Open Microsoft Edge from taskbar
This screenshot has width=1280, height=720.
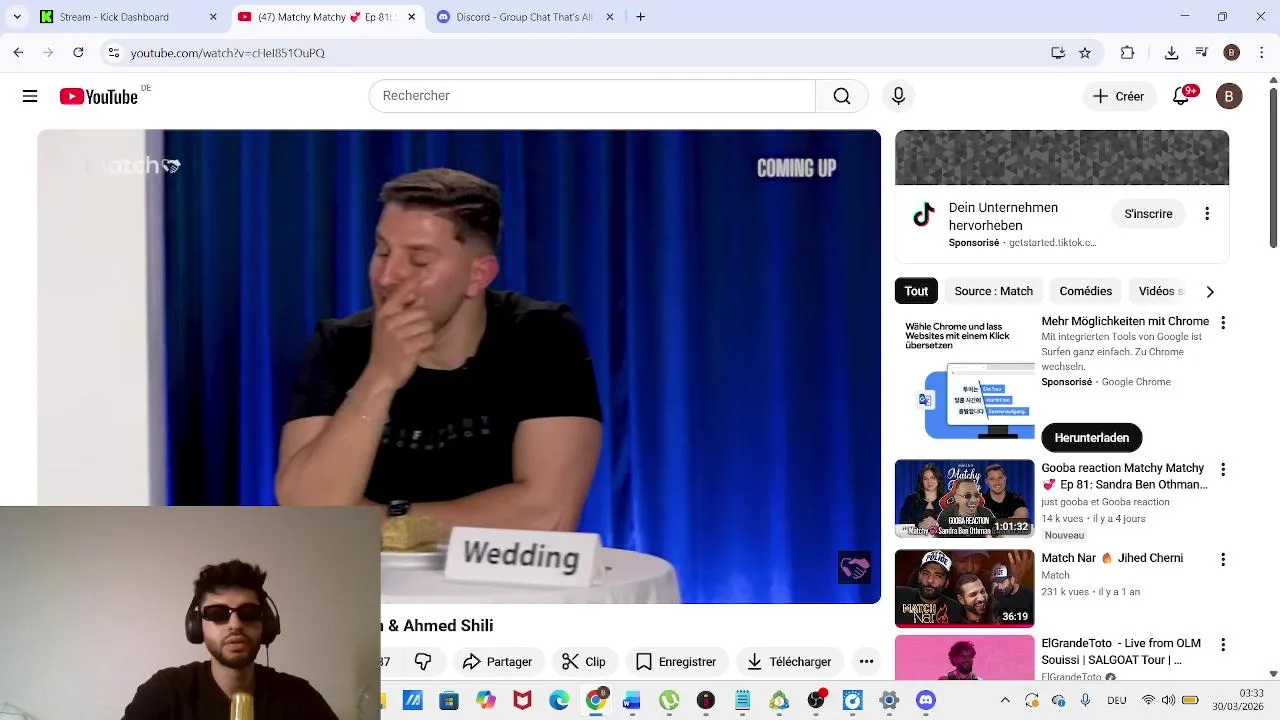[559, 700]
